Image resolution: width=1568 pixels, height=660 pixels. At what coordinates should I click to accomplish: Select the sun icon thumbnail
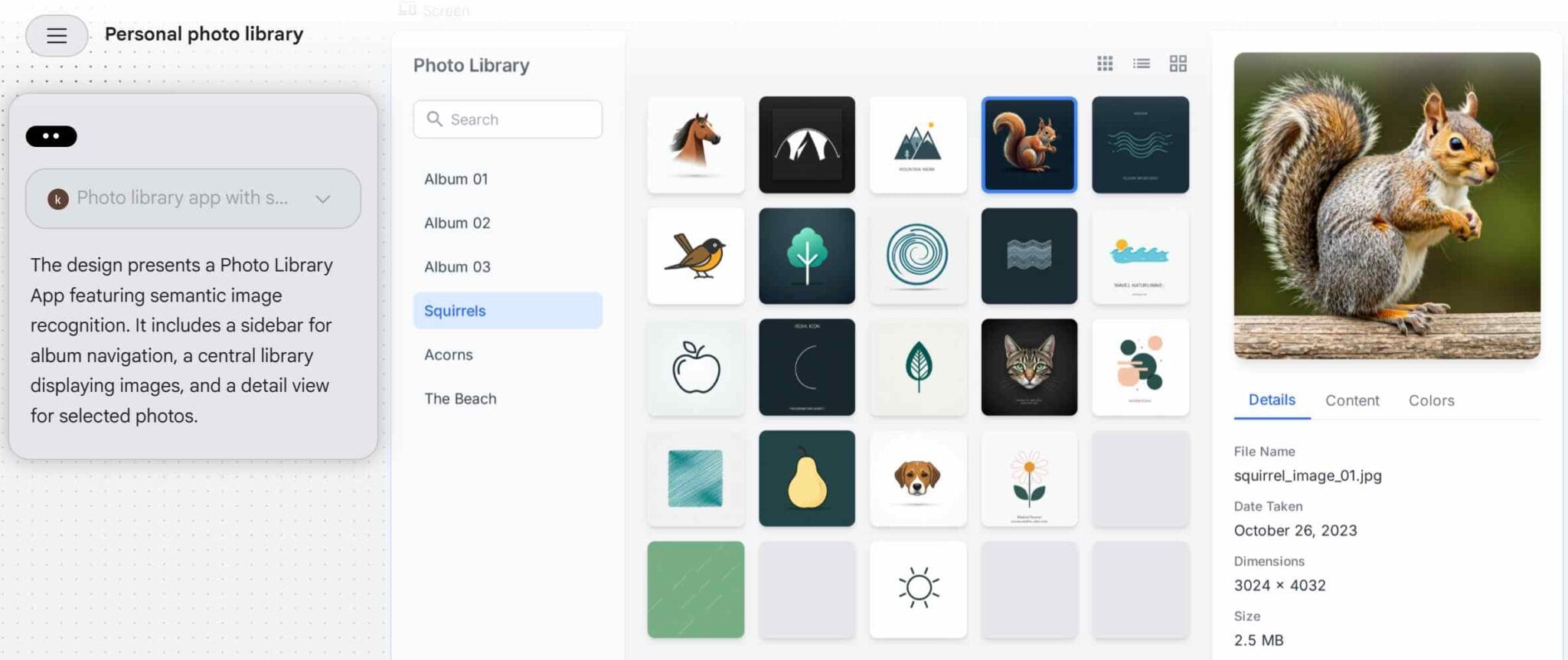tap(918, 590)
